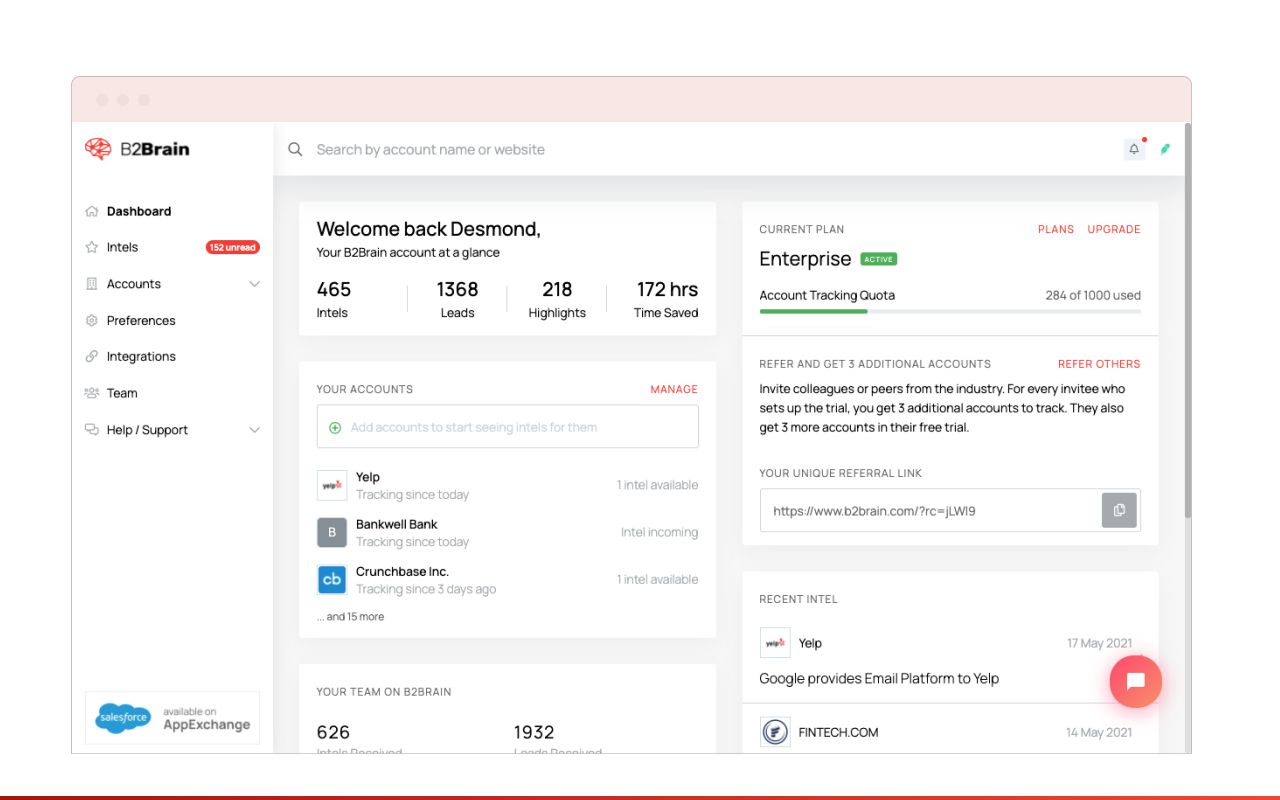This screenshot has height=800, width=1280.
Task: Open the floating chat bubble
Action: tap(1135, 681)
